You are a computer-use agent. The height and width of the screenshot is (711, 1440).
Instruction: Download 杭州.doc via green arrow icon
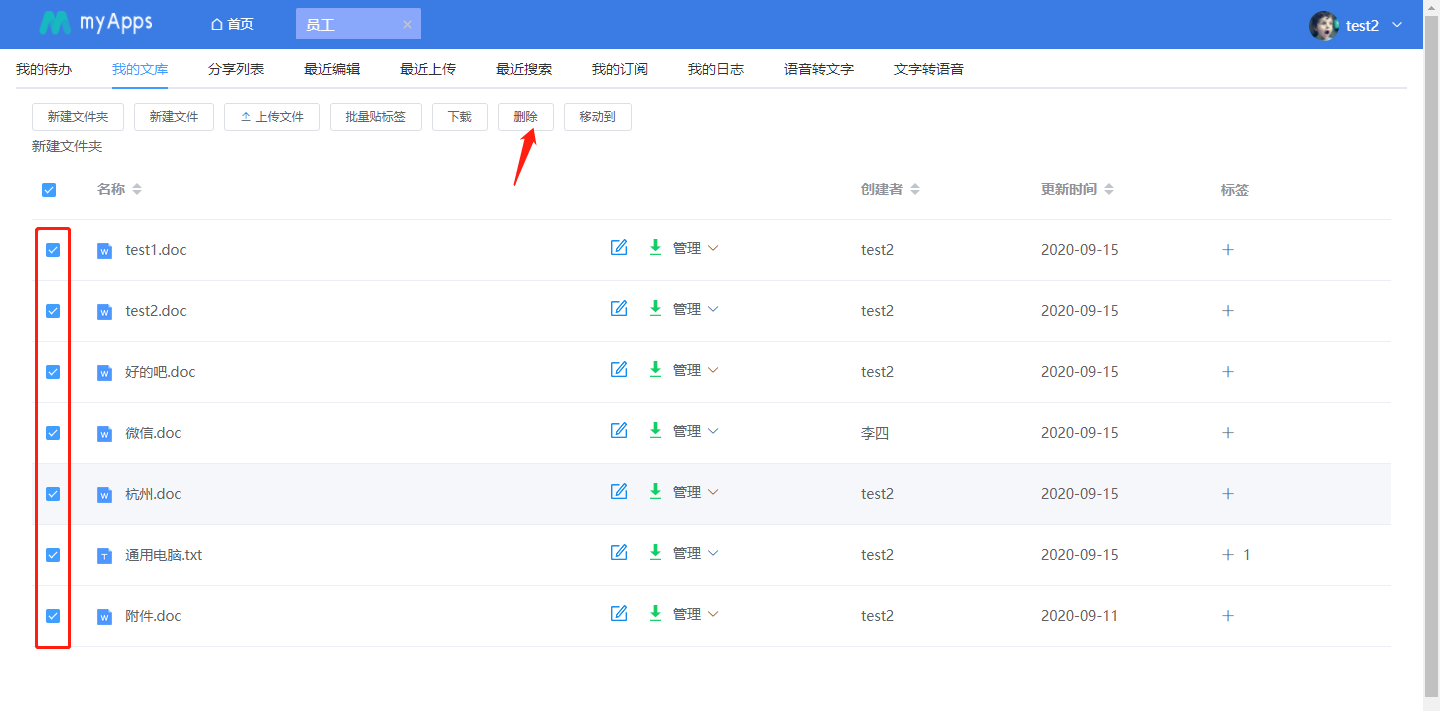[655, 491]
